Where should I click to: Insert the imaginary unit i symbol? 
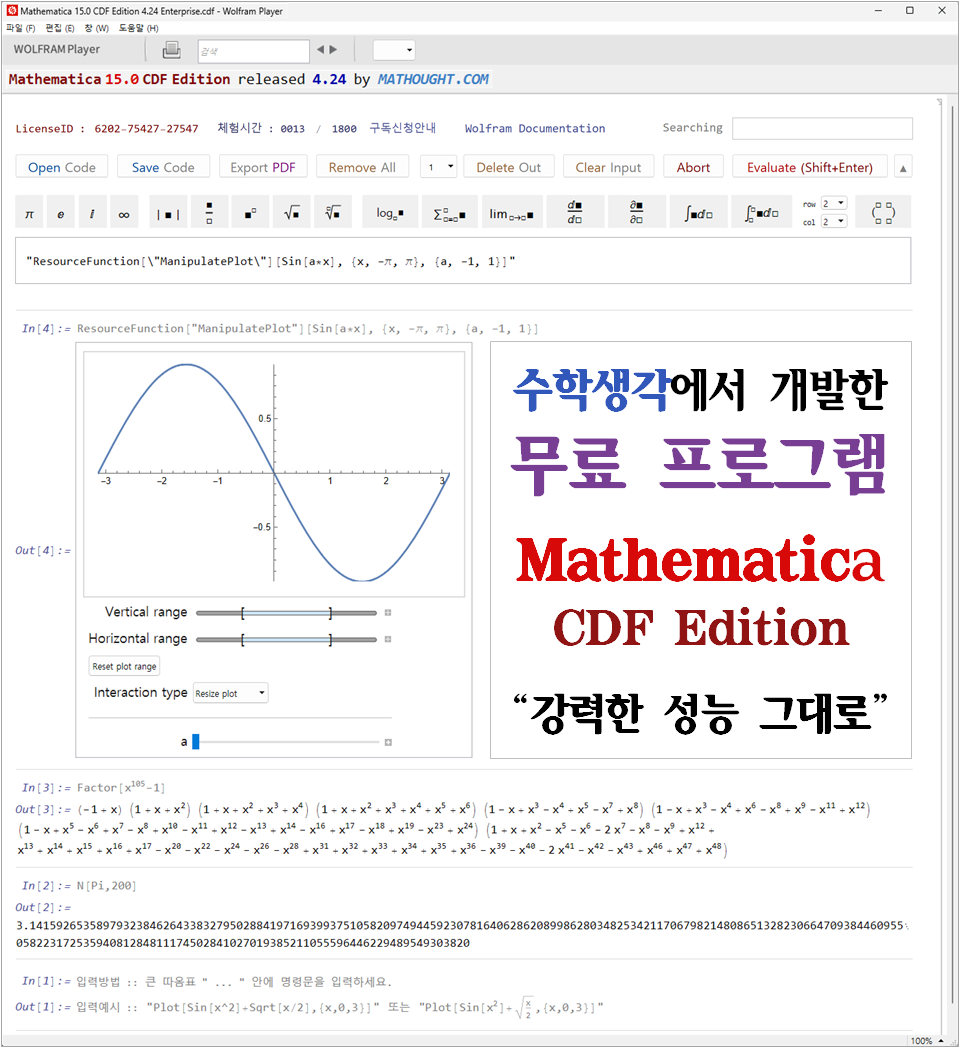coord(92,213)
